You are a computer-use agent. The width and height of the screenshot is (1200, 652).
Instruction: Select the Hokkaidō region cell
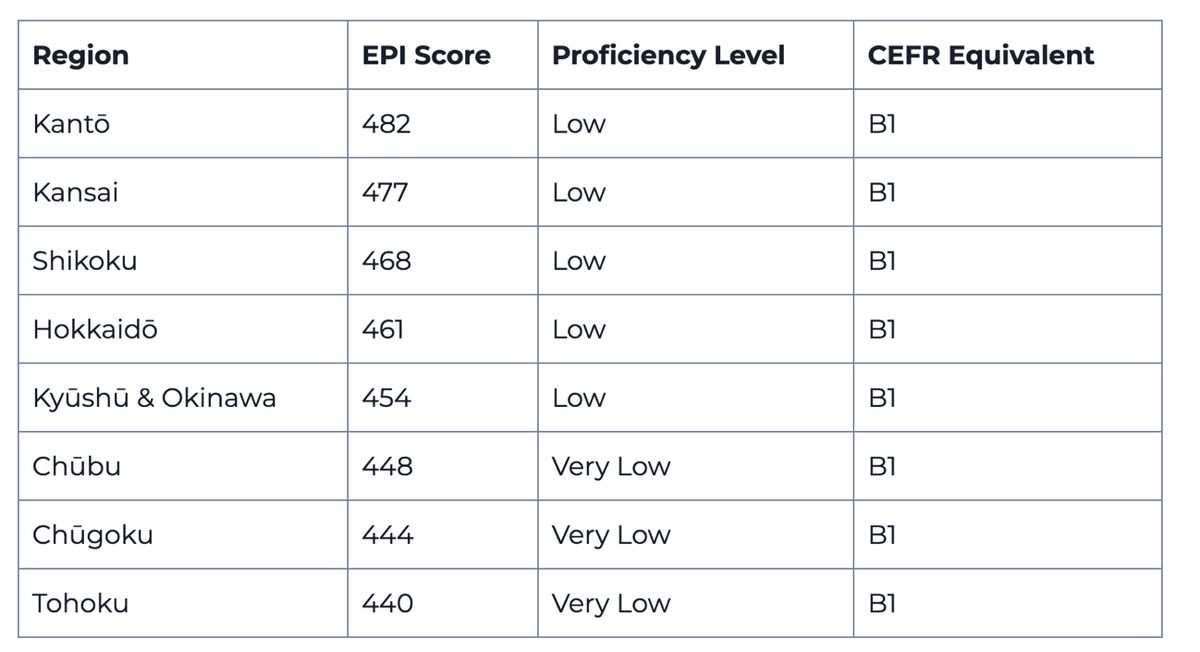(x=95, y=329)
